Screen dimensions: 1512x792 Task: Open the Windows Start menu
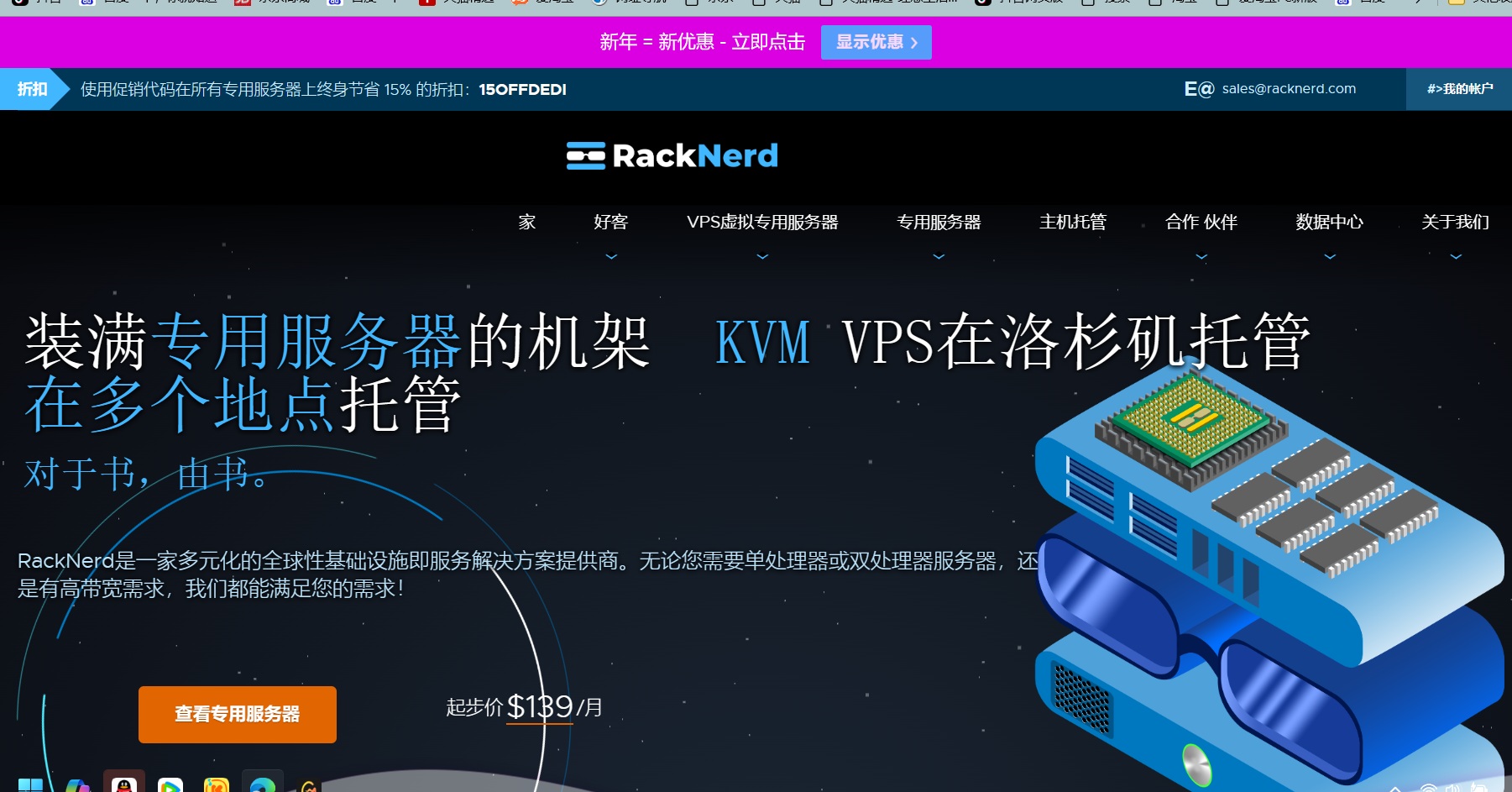[x=30, y=785]
